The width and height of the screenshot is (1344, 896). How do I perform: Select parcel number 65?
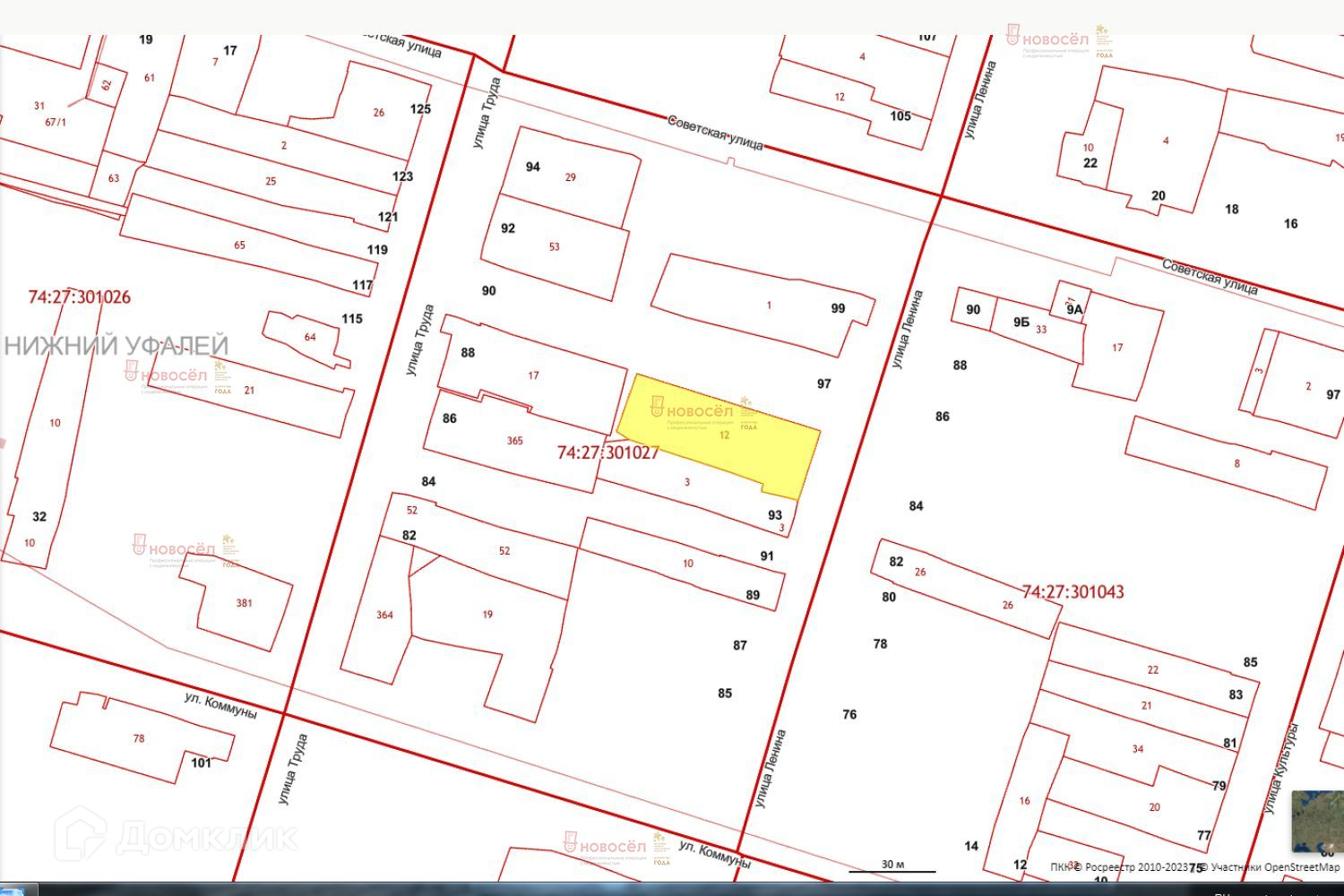coord(239,246)
